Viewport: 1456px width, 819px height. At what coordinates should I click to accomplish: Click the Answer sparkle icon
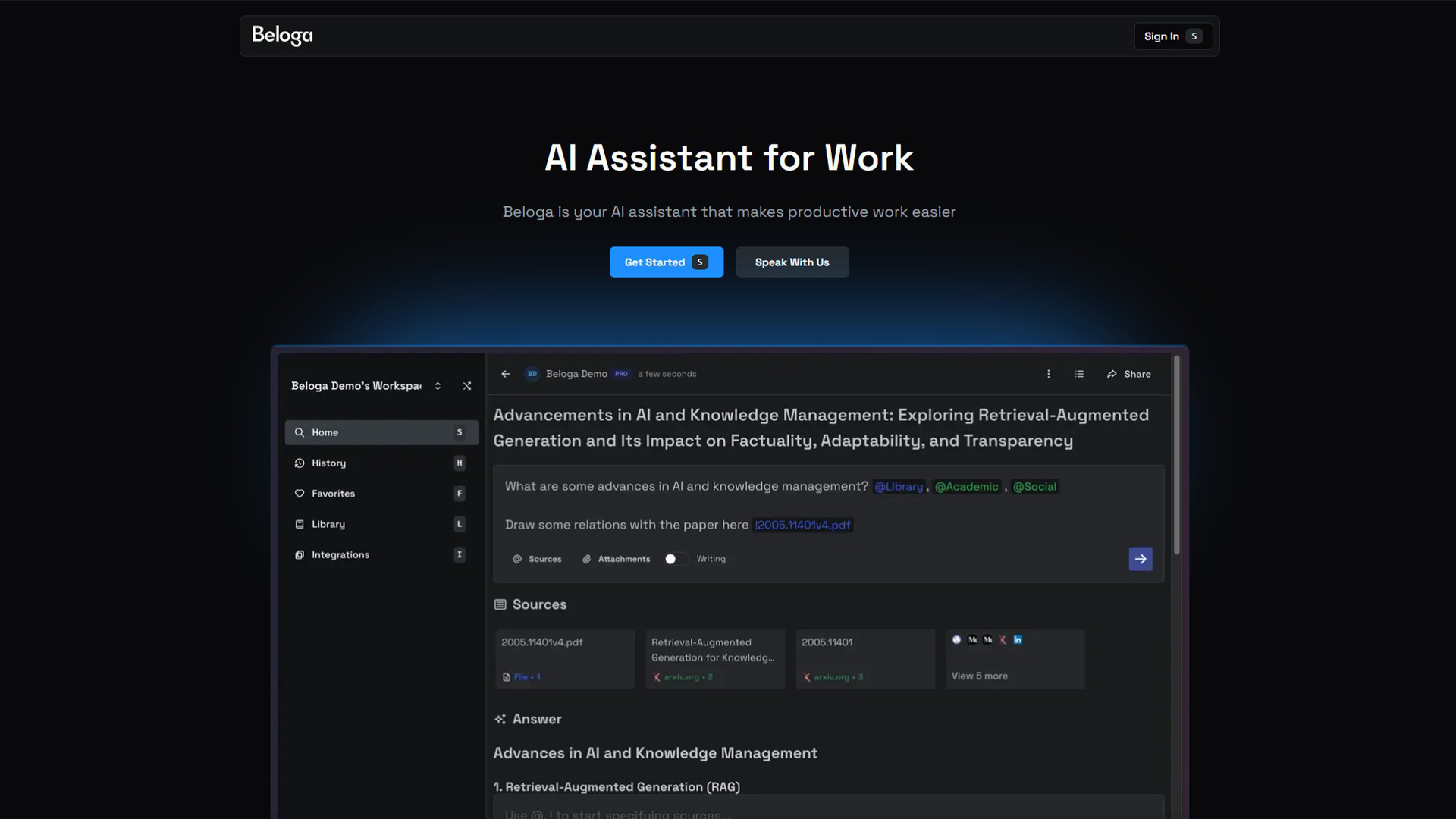pos(500,719)
